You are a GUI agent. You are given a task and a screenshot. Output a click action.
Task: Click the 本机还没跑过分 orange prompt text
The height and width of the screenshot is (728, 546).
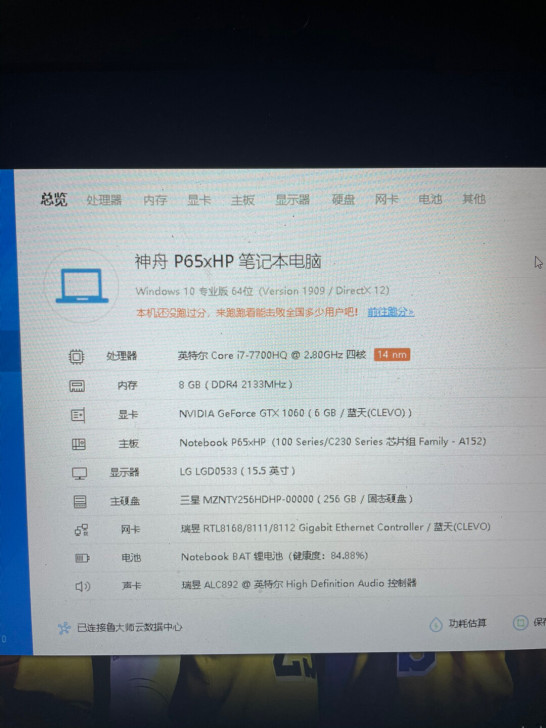(247, 312)
